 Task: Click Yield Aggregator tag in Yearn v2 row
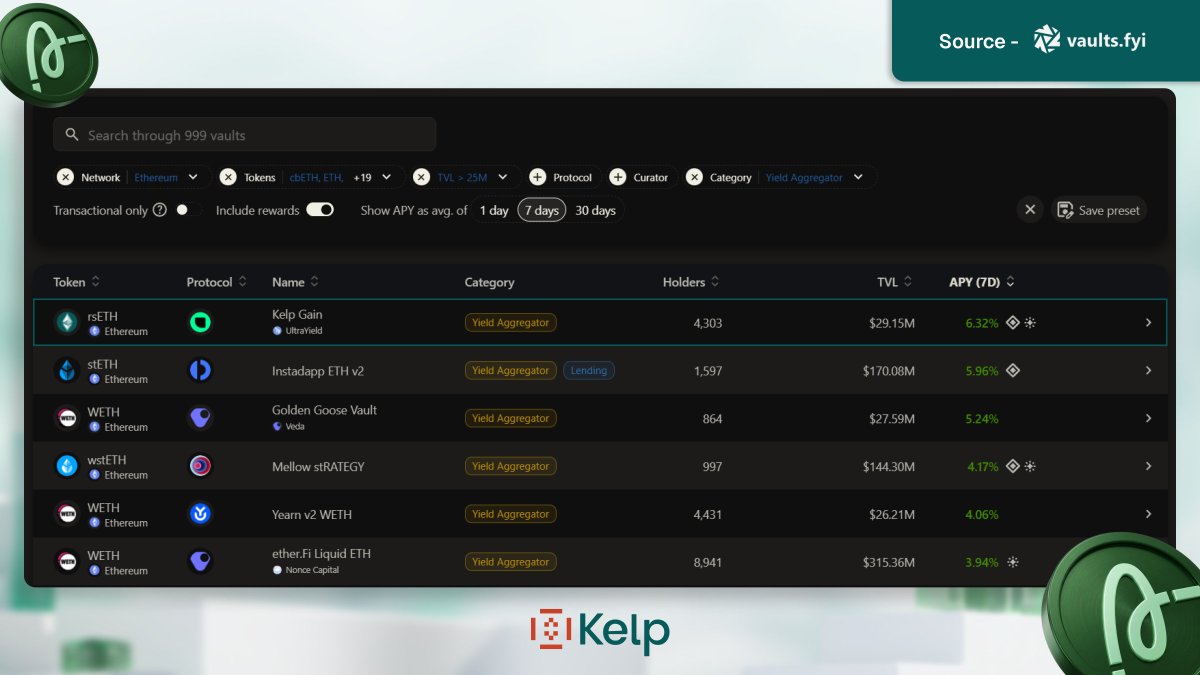point(511,514)
